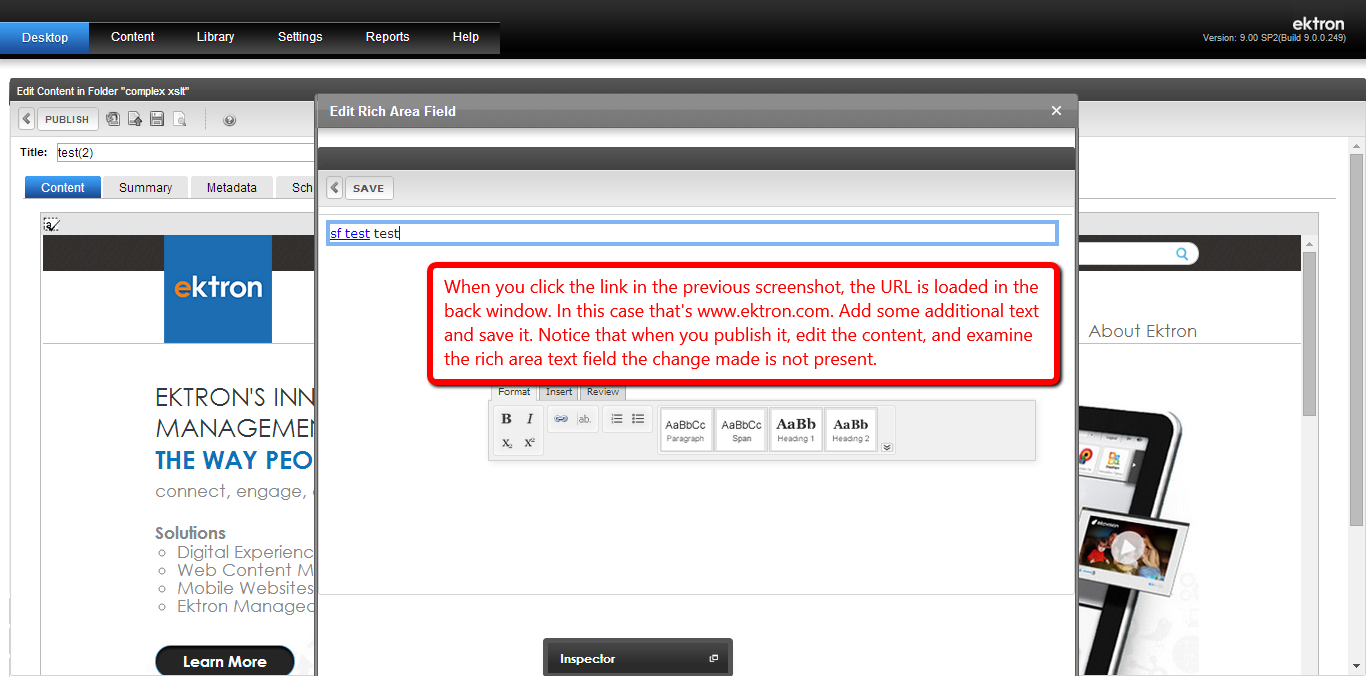This screenshot has width=1366, height=677.
Task: Select the Review ribbon tab
Action: click(603, 392)
